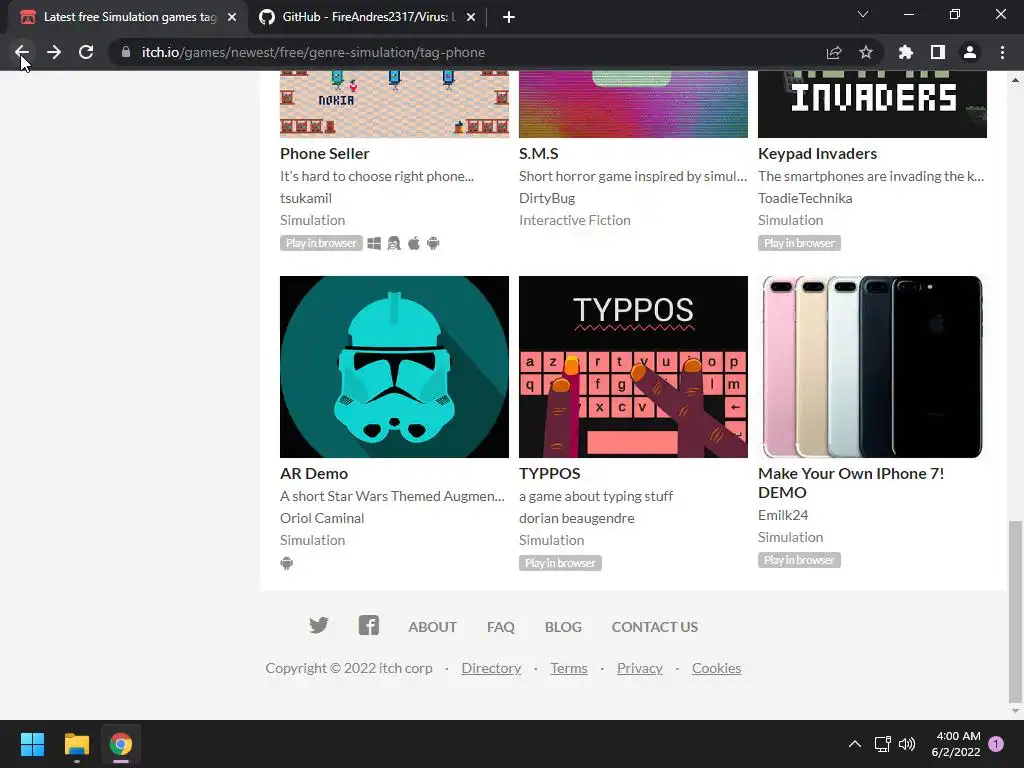The image size is (1024, 768).
Task: Toggle the browser side panel icon
Action: click(x=938, y=52)
